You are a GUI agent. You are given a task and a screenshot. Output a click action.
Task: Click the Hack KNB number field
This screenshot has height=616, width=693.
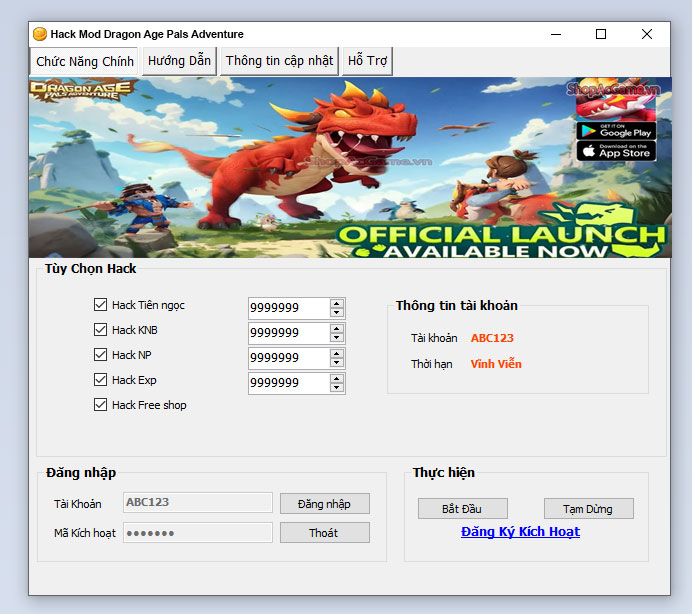pyautogui.click(x=289, y=333)
